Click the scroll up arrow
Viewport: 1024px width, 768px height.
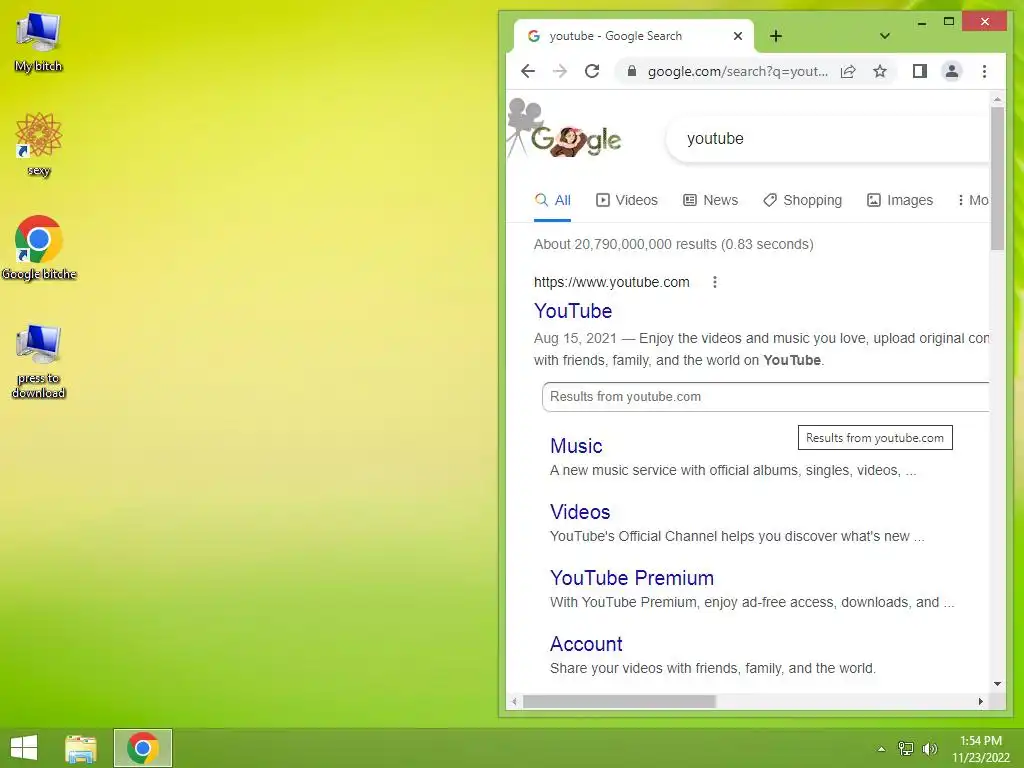[x=997, y=99]
